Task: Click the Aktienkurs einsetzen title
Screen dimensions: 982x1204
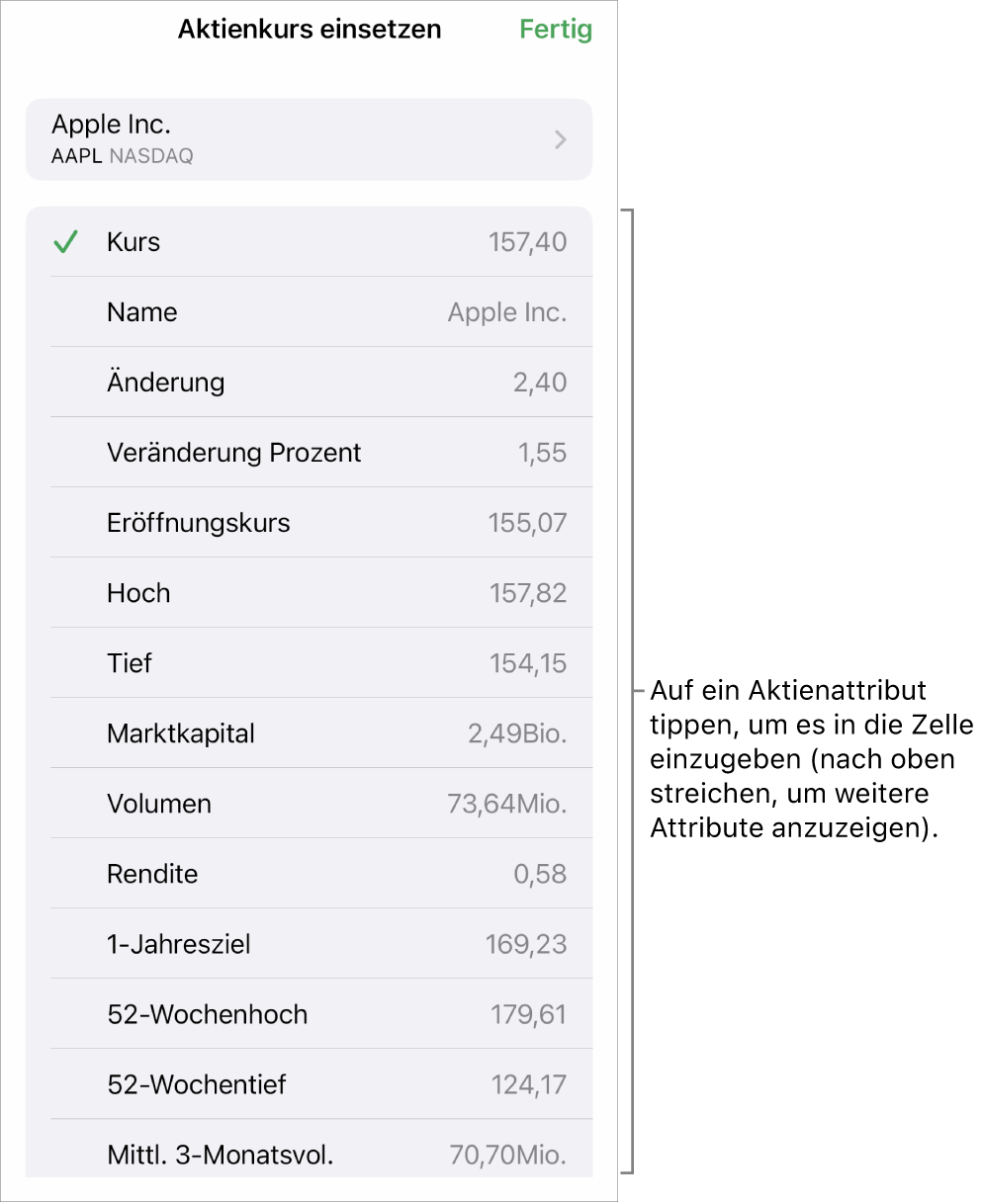Action: click(310, 30)
